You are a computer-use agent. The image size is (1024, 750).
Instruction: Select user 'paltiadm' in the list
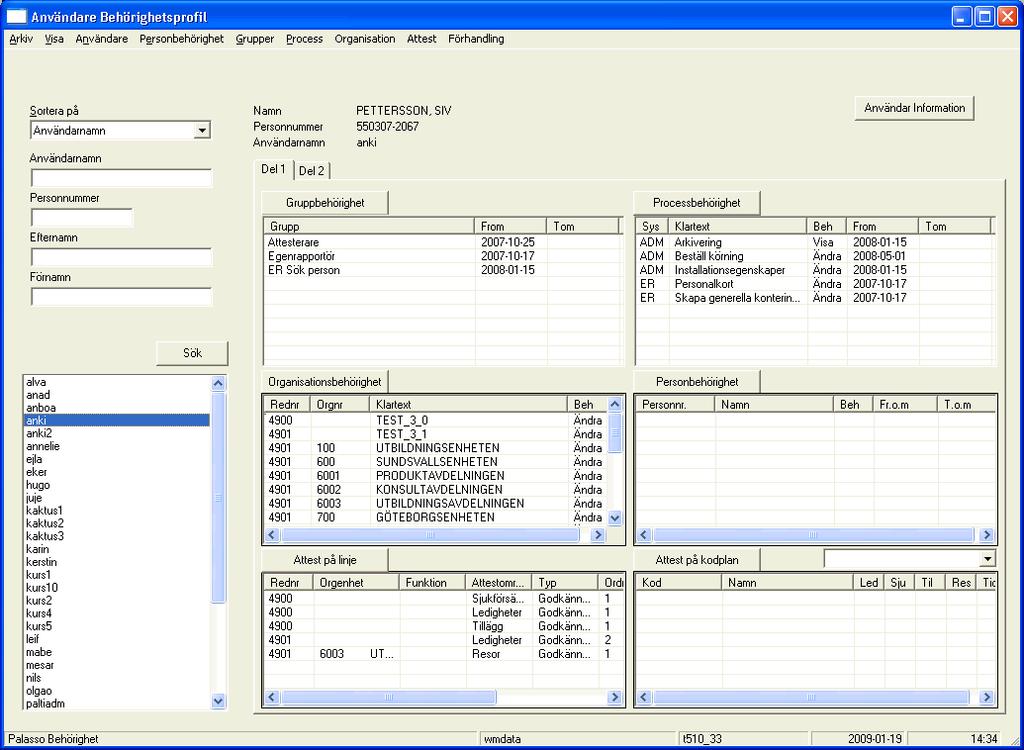(x=116, y=704)
